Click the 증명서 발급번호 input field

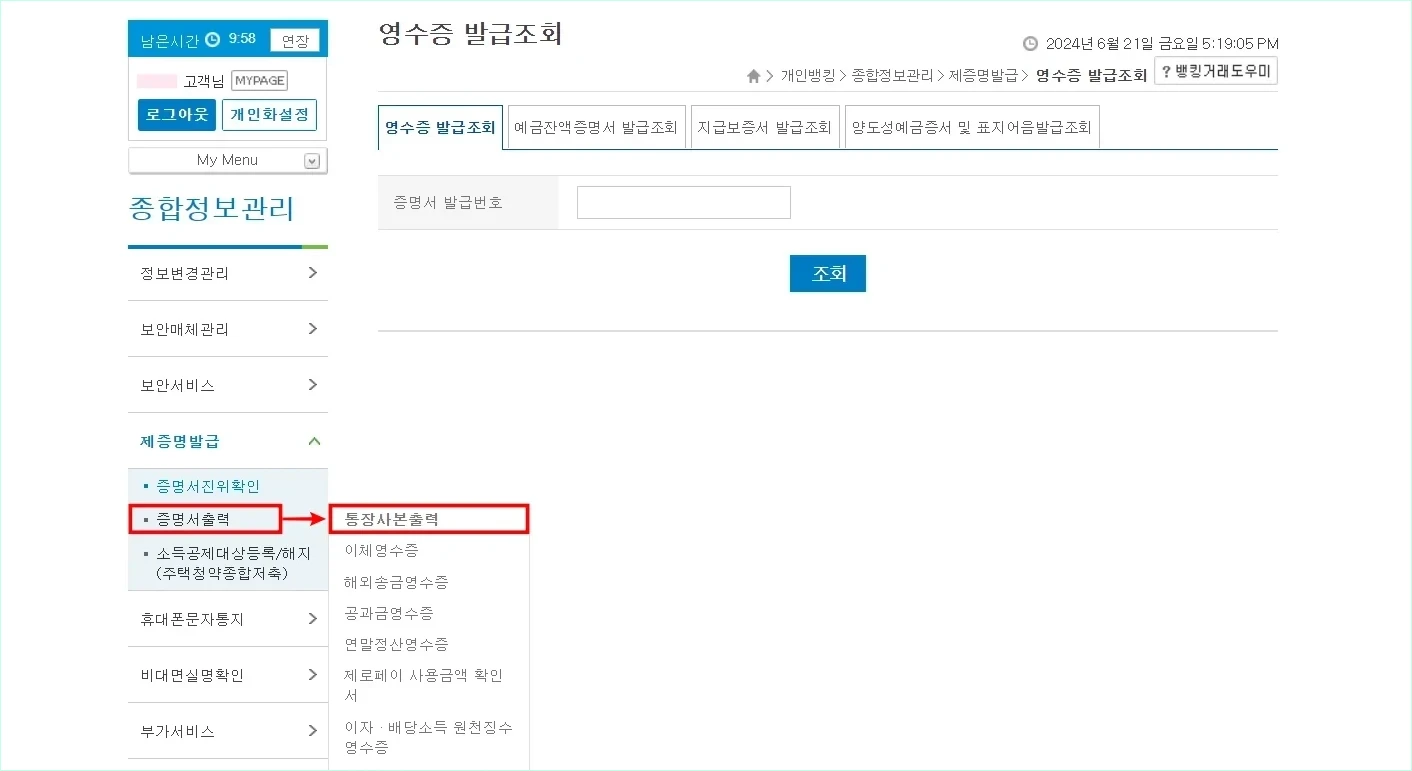click(683, 202)
